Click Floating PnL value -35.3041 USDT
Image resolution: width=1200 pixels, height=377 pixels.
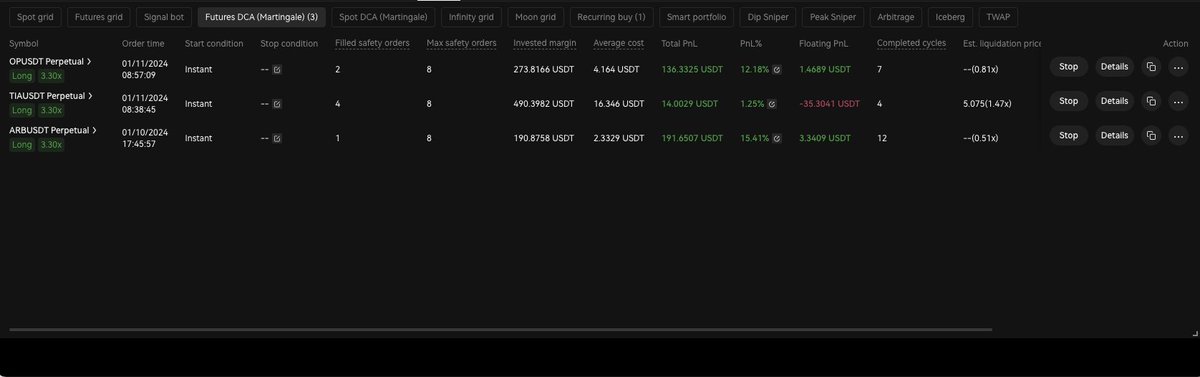coord(830,103)
